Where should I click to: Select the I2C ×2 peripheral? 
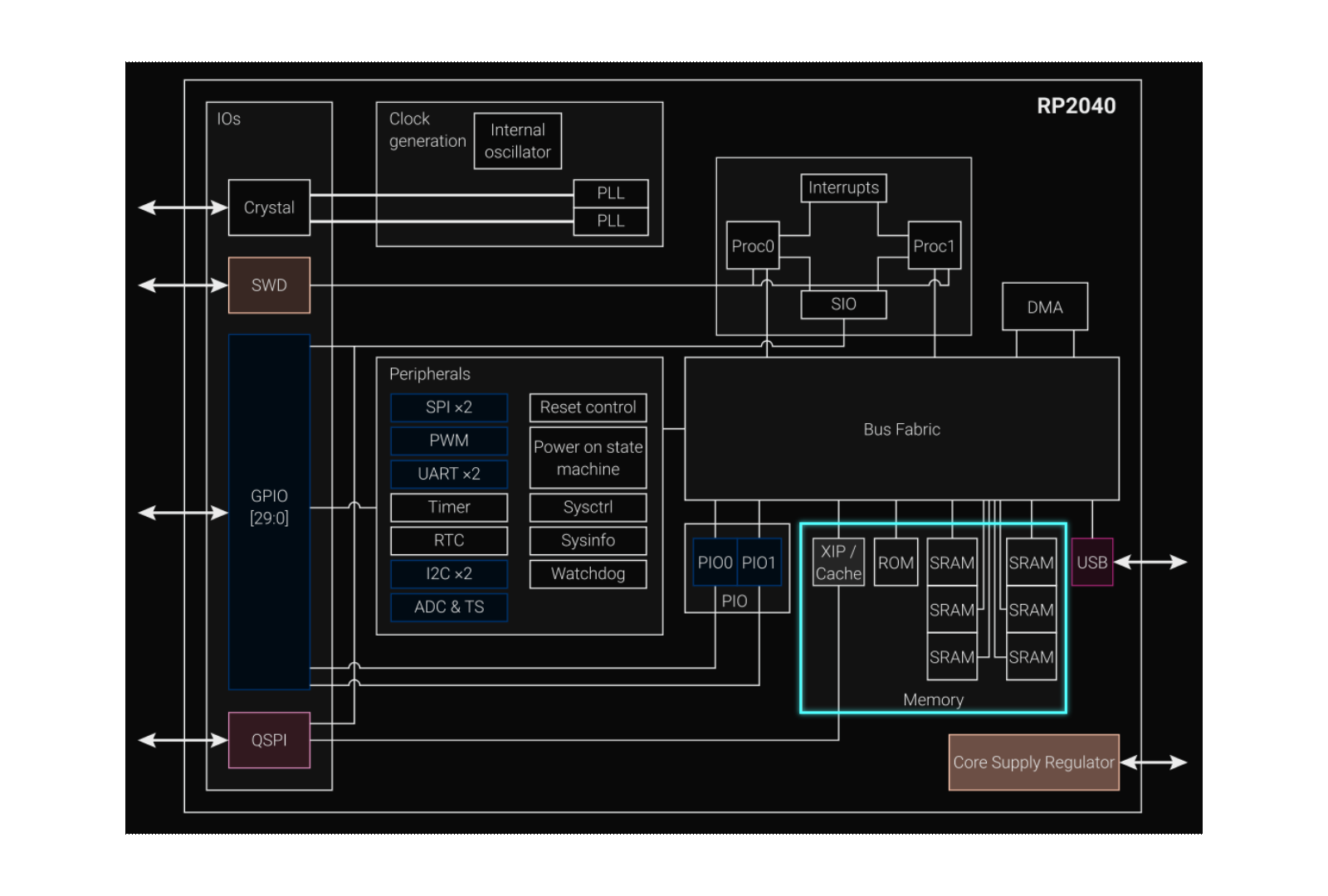pyautogui.click(x=449, y=573)
